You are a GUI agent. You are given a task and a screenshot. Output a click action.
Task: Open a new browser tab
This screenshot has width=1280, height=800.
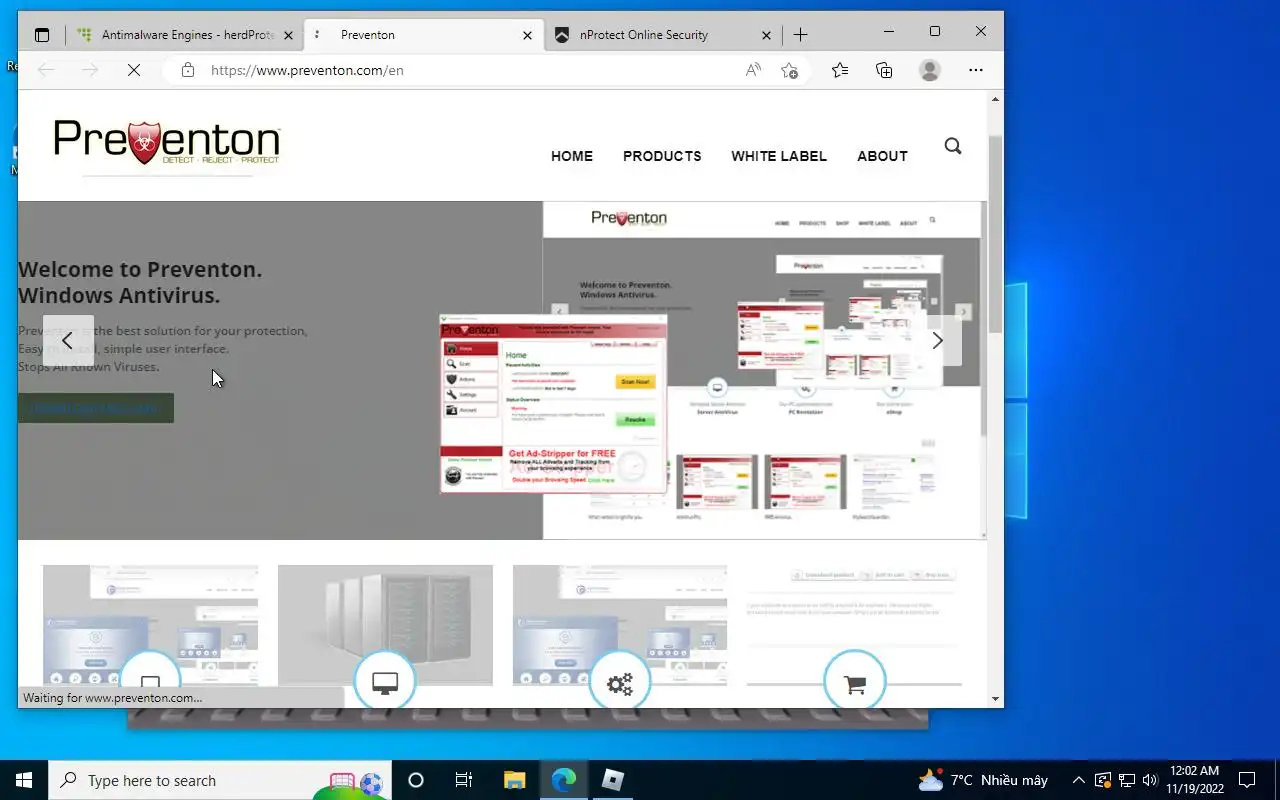coord(800,35)
